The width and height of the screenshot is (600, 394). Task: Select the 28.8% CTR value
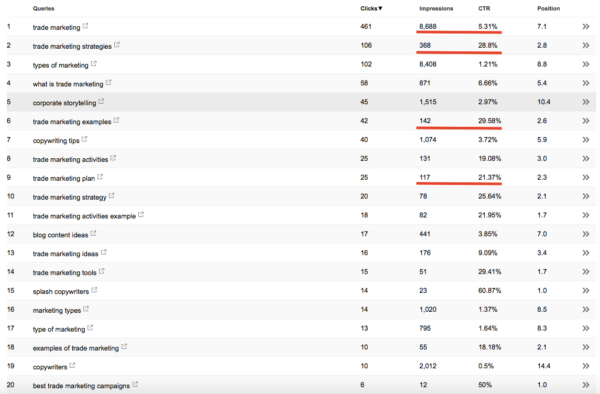click(488, 45)
